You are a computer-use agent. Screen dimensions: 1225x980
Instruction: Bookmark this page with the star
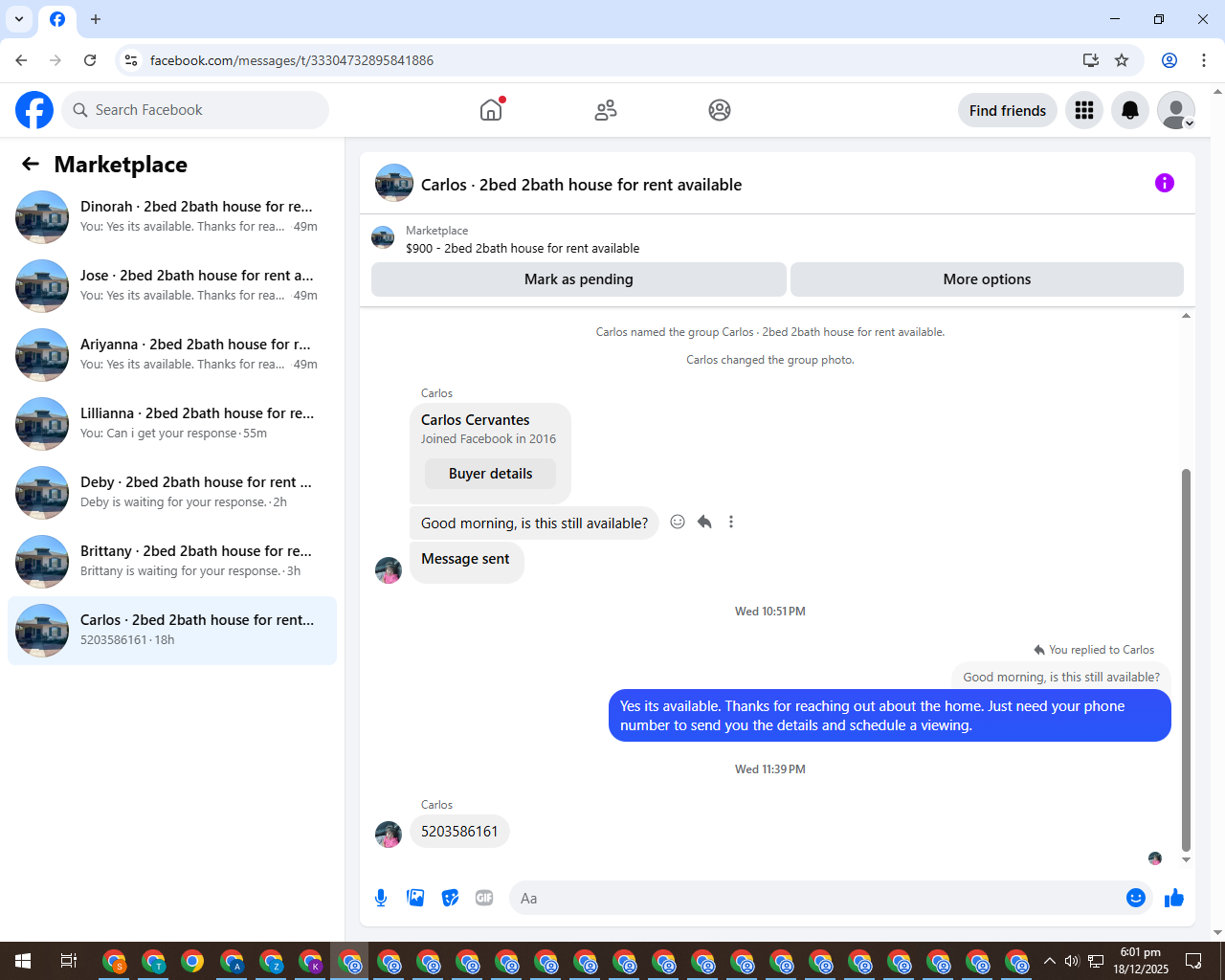1122,60
